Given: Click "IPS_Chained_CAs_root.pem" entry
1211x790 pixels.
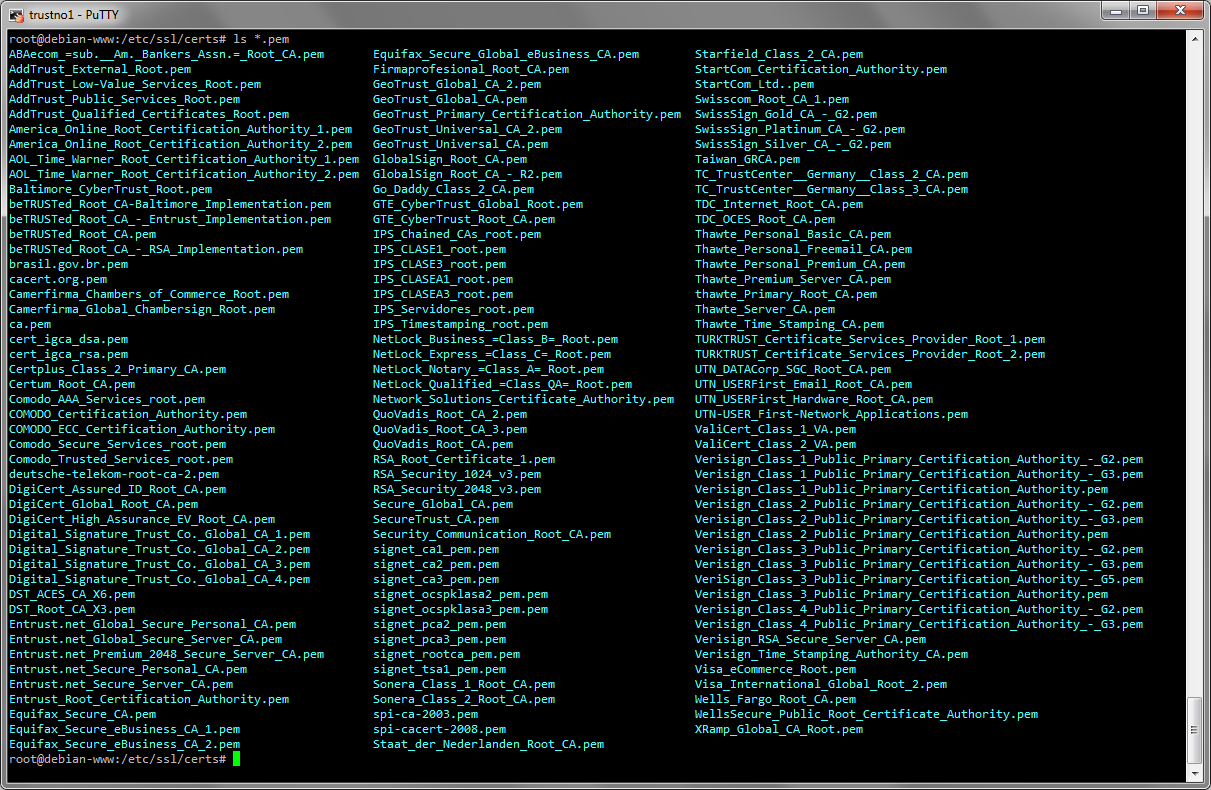Looking at the screenshot, I should [457, 234].
